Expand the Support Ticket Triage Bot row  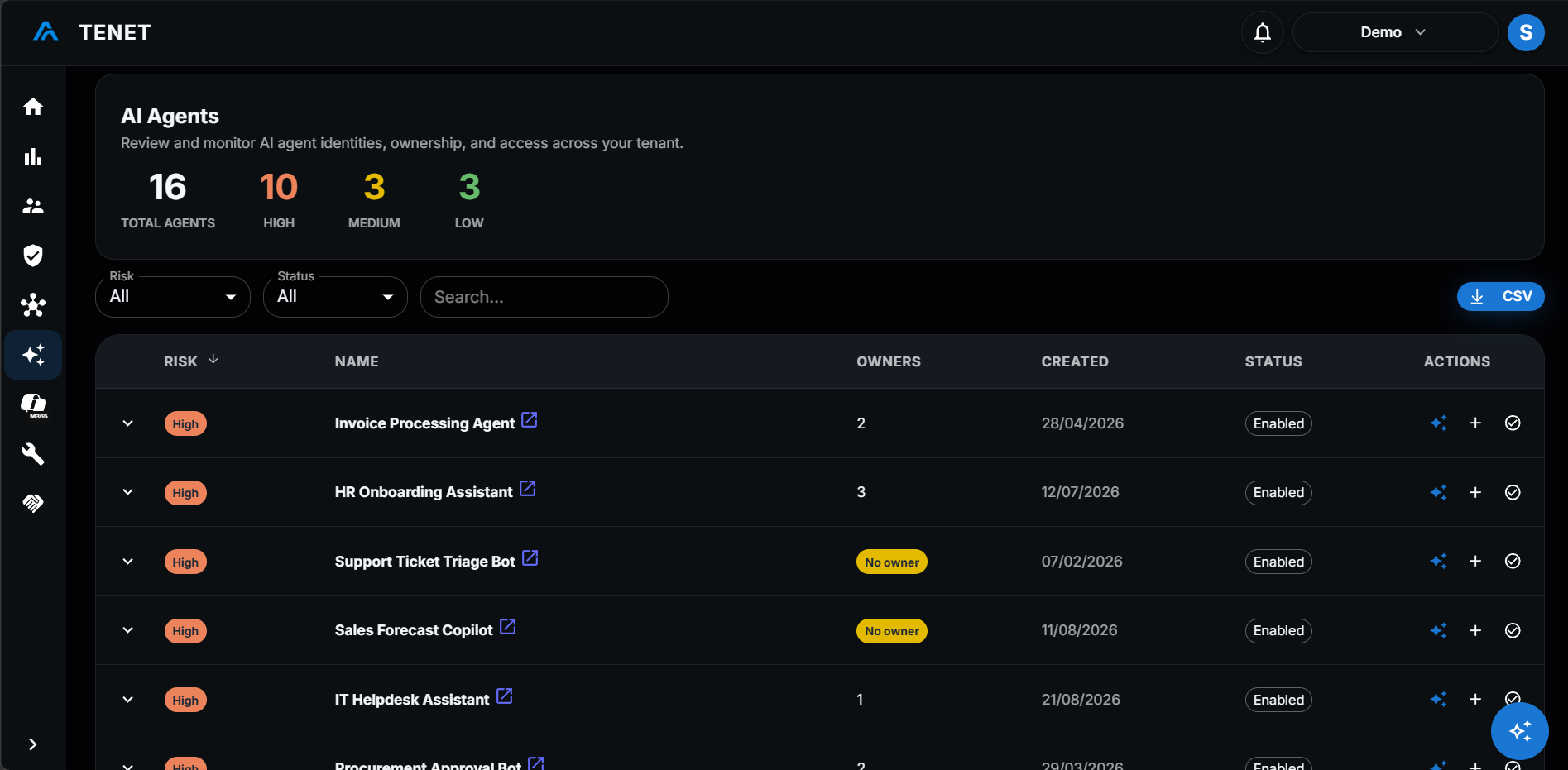click(127, 562)
